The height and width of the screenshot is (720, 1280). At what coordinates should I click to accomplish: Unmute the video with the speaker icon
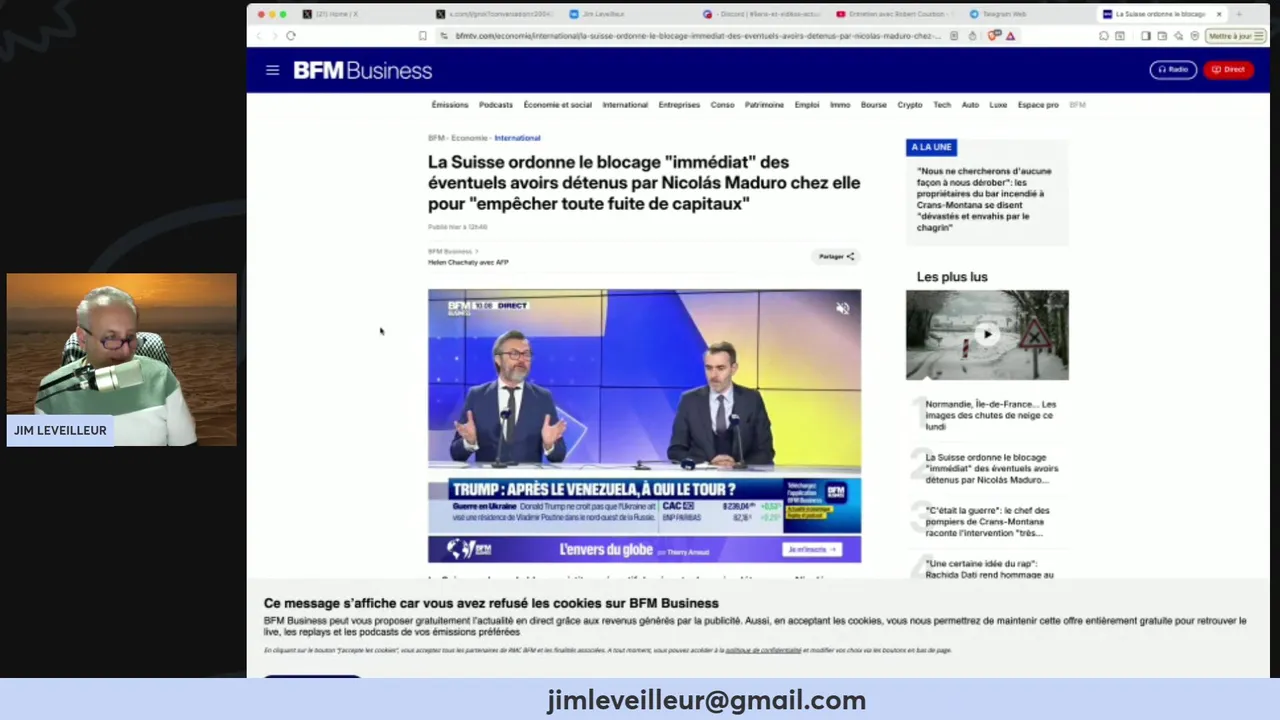pos(842,309)
